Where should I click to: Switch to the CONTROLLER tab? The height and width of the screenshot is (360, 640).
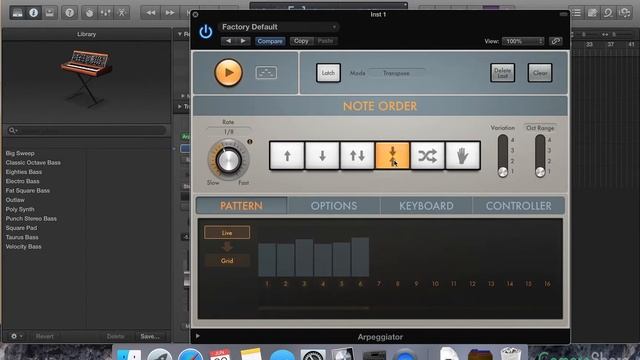[x=518, y=206]
